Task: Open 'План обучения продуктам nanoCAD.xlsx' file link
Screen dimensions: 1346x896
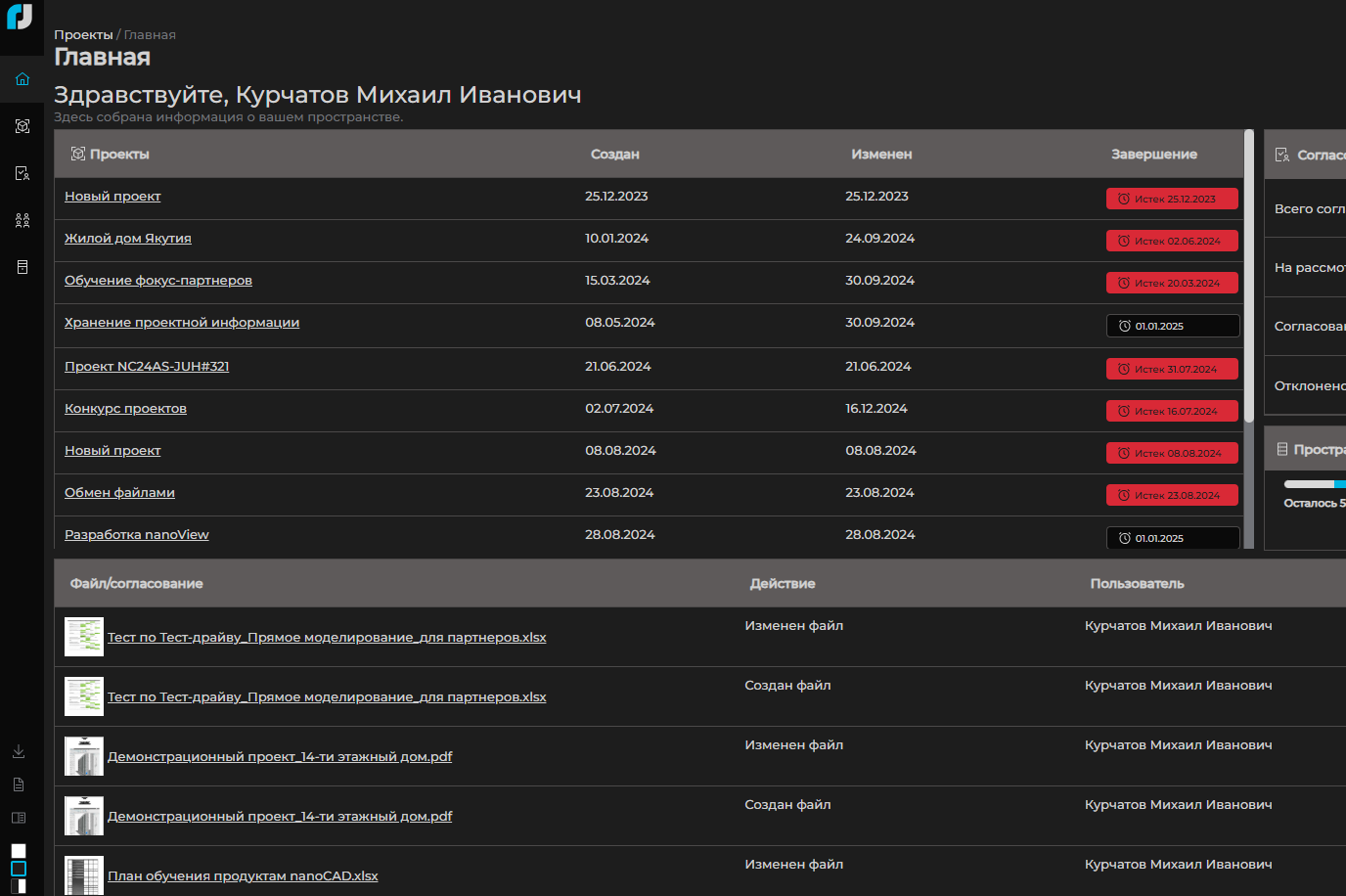Action: click(x=243, y=876)
